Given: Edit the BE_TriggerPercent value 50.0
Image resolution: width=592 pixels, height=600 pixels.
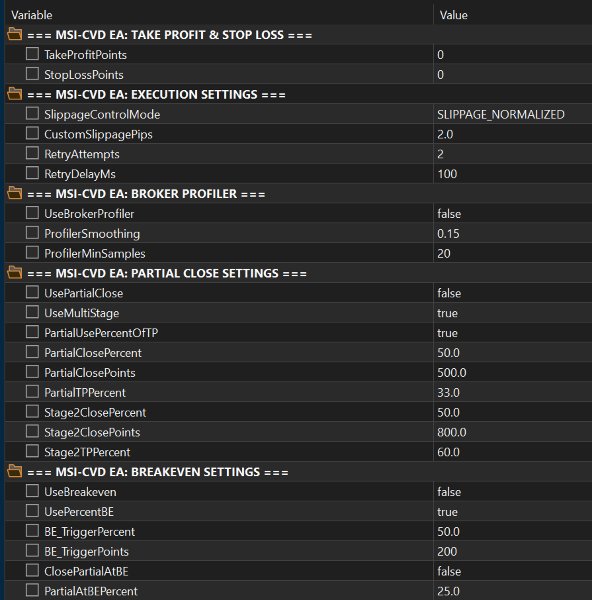Looking at the screenshot, I should [448, 532].
